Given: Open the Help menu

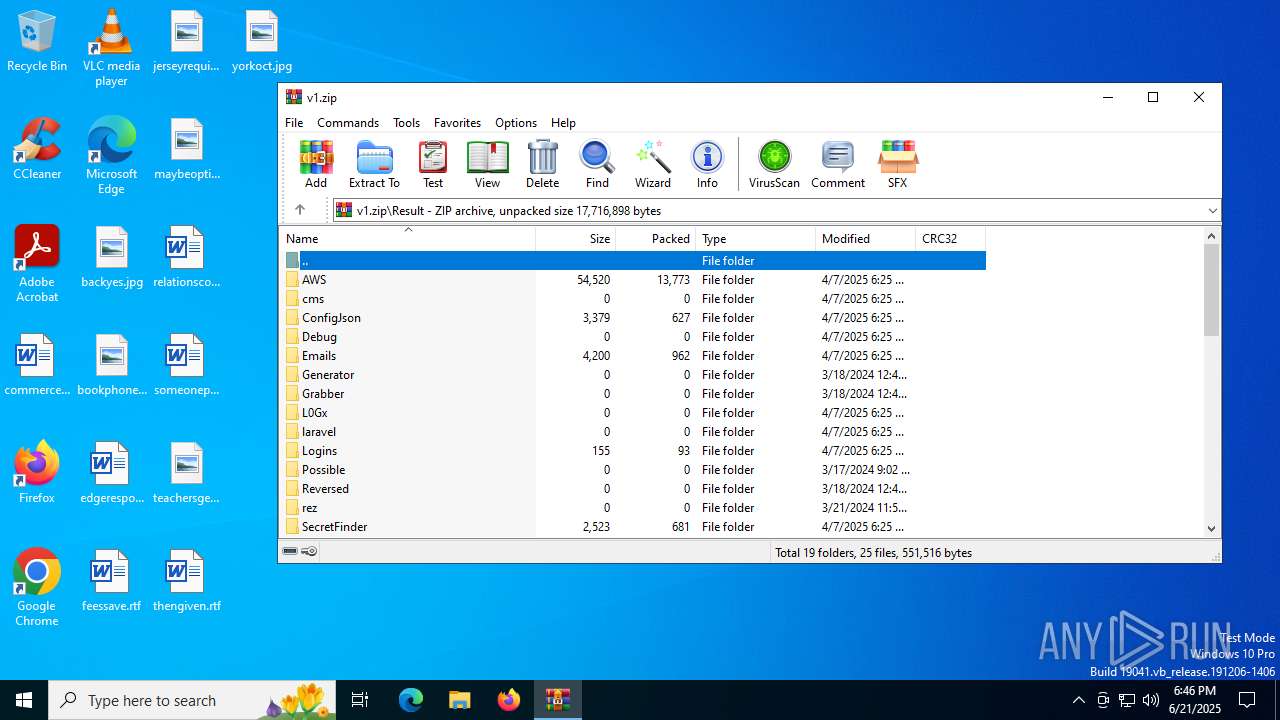Looking at the screenshot, I should [563, 122].
